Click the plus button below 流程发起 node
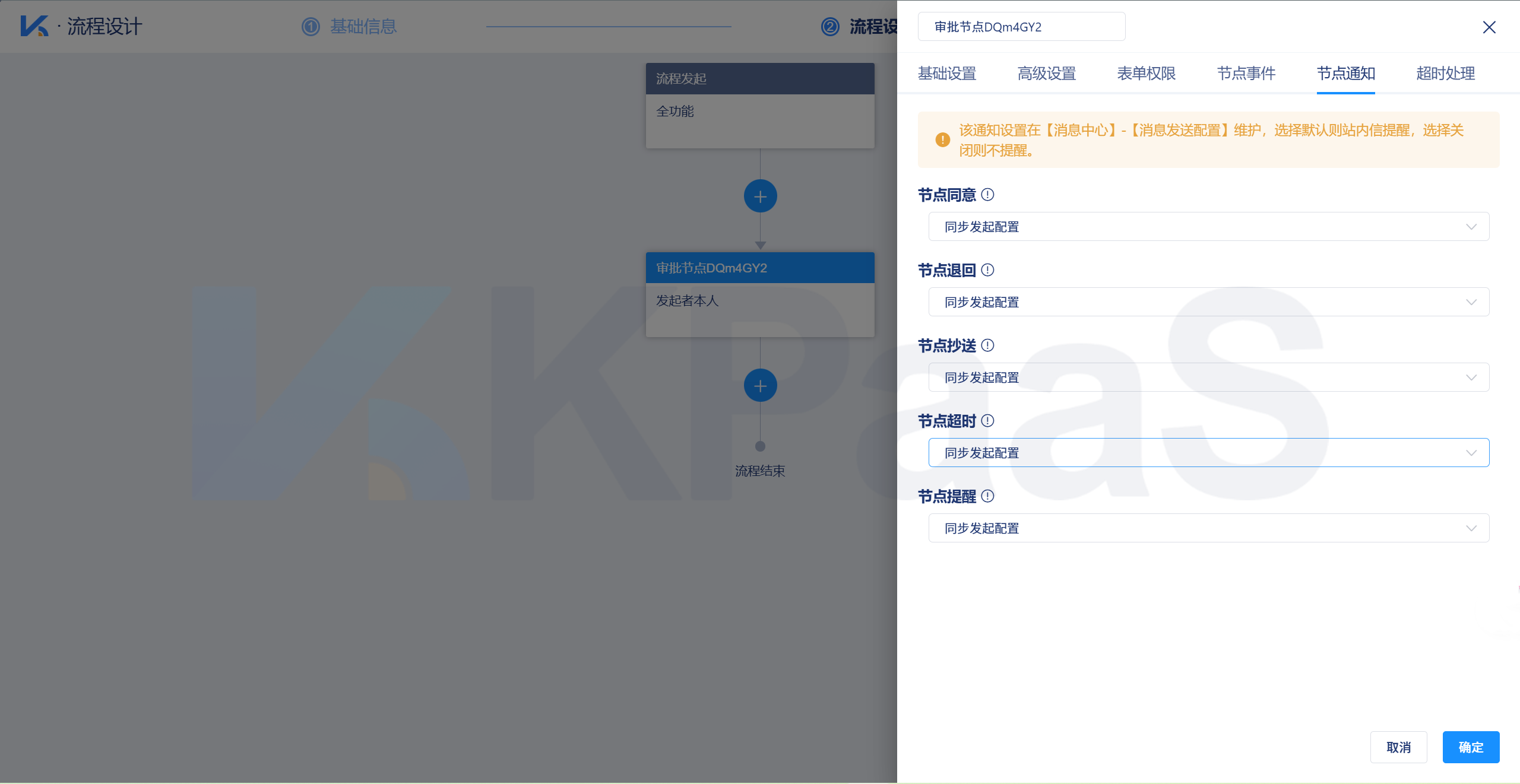 (760, 196)
